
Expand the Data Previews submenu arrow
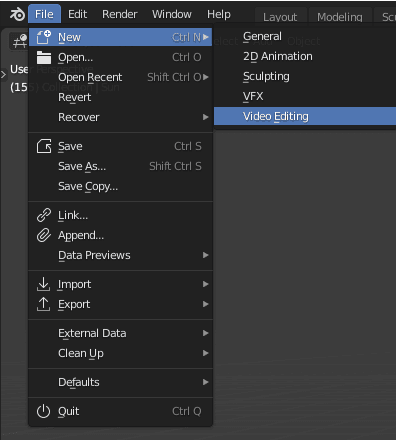(206, 255)
